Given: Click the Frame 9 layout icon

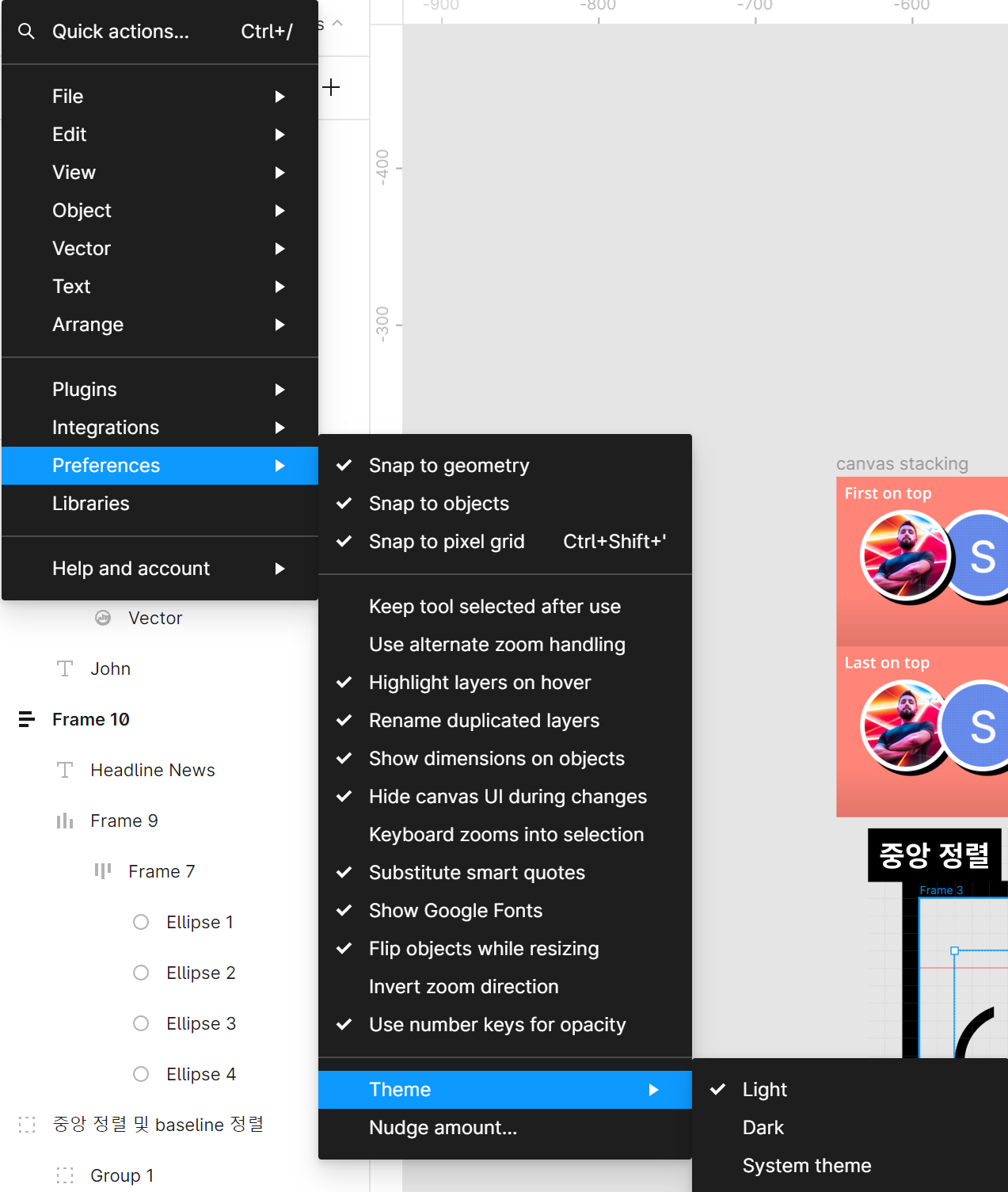Looking at the screenshot, I should 65,821.
